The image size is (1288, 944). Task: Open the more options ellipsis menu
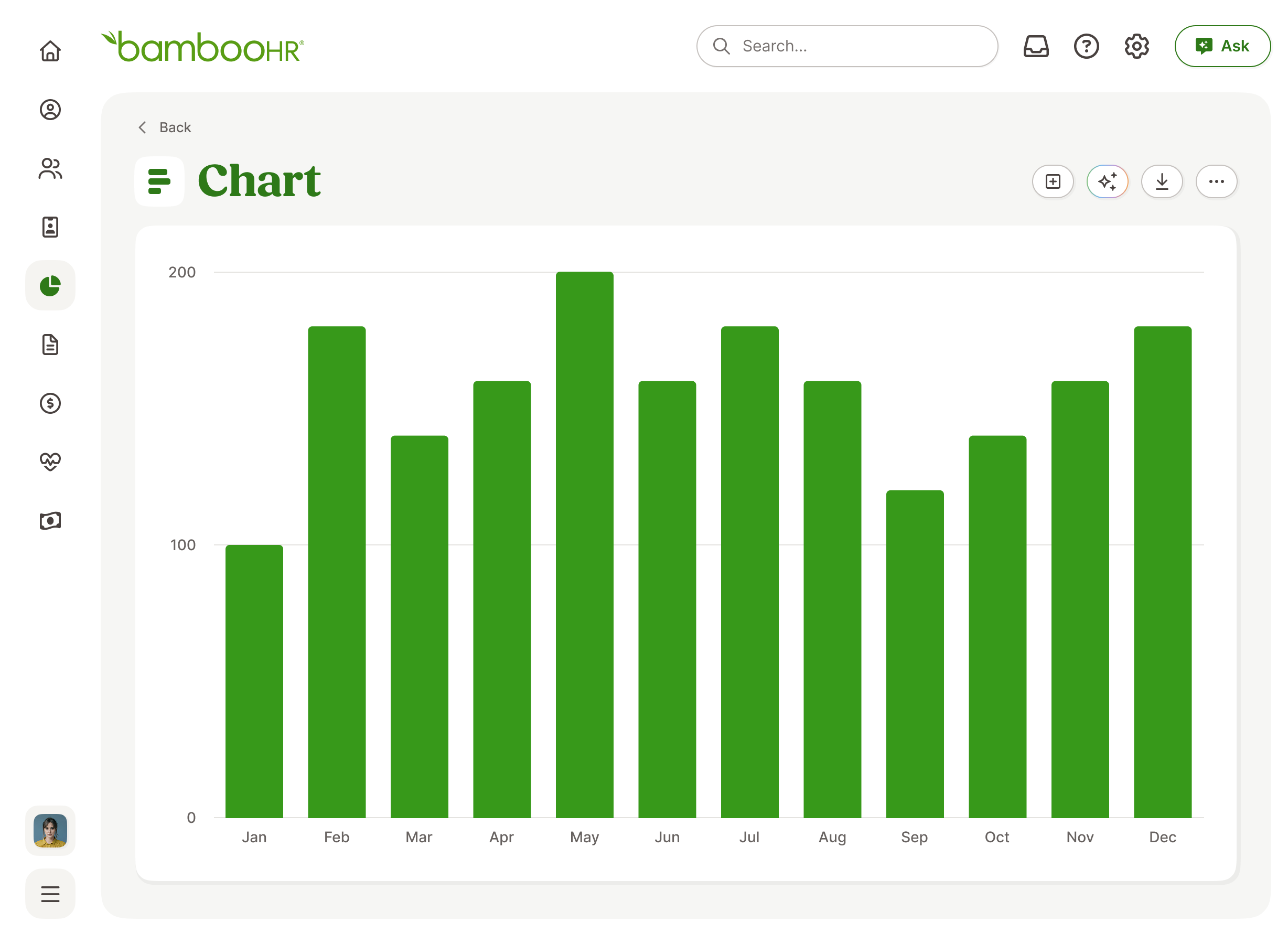point(1217,181)
